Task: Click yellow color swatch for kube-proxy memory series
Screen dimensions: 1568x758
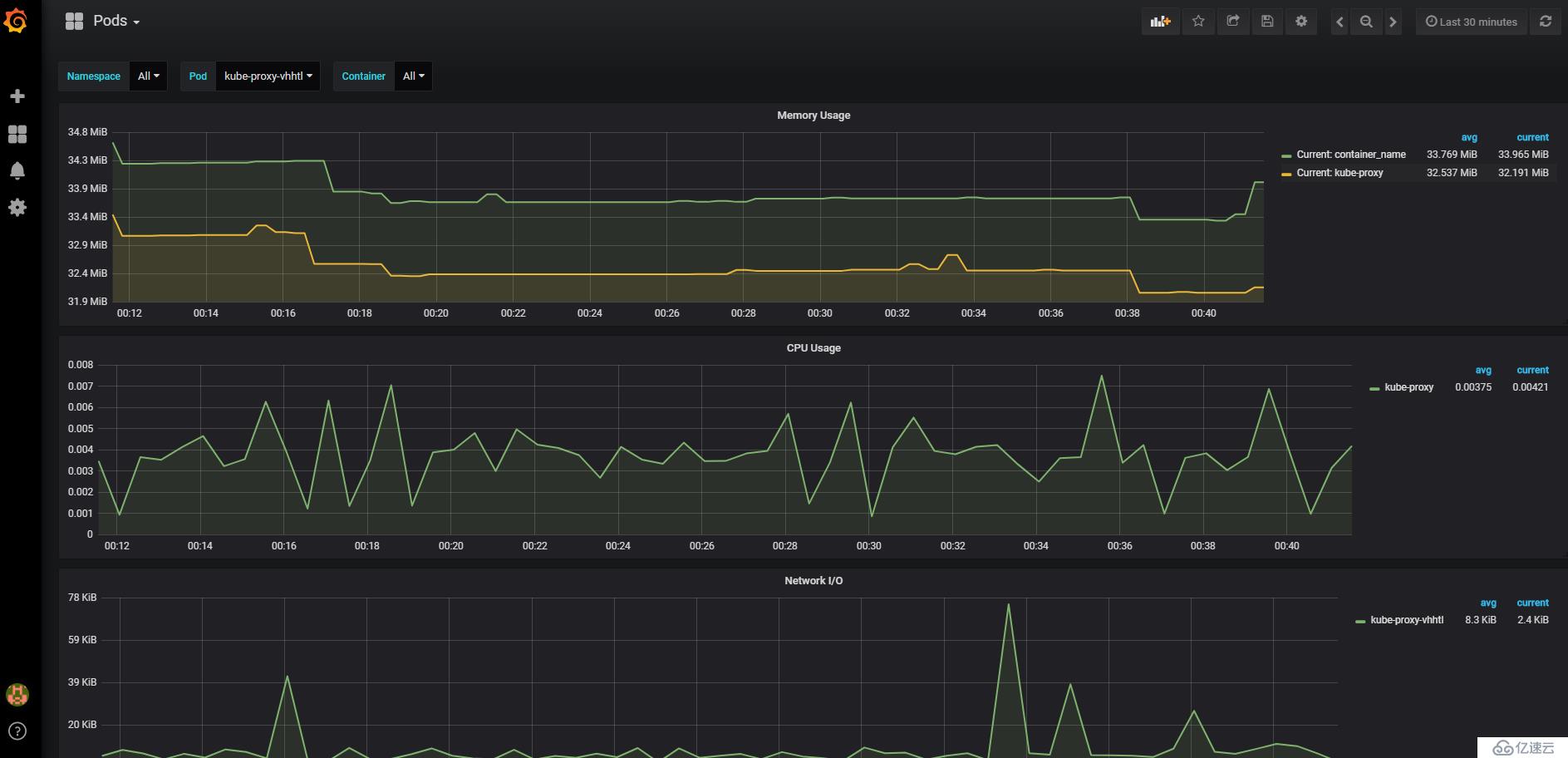Action: click(x=1286, y=174)
